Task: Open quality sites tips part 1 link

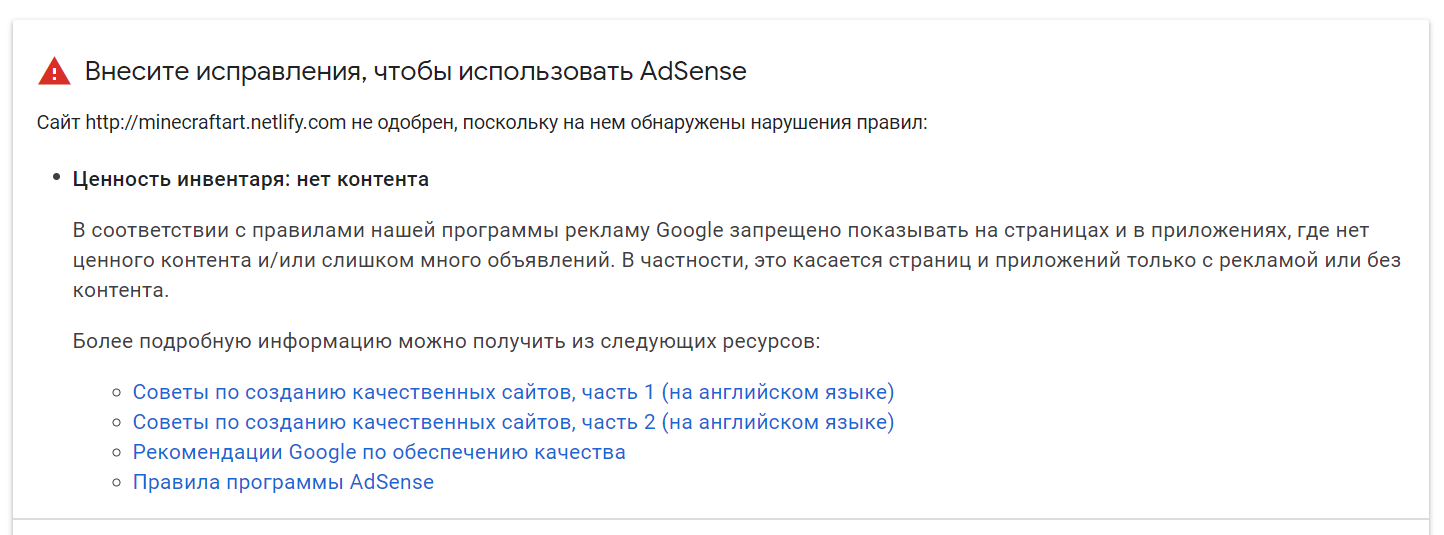Action: [513, 392]
